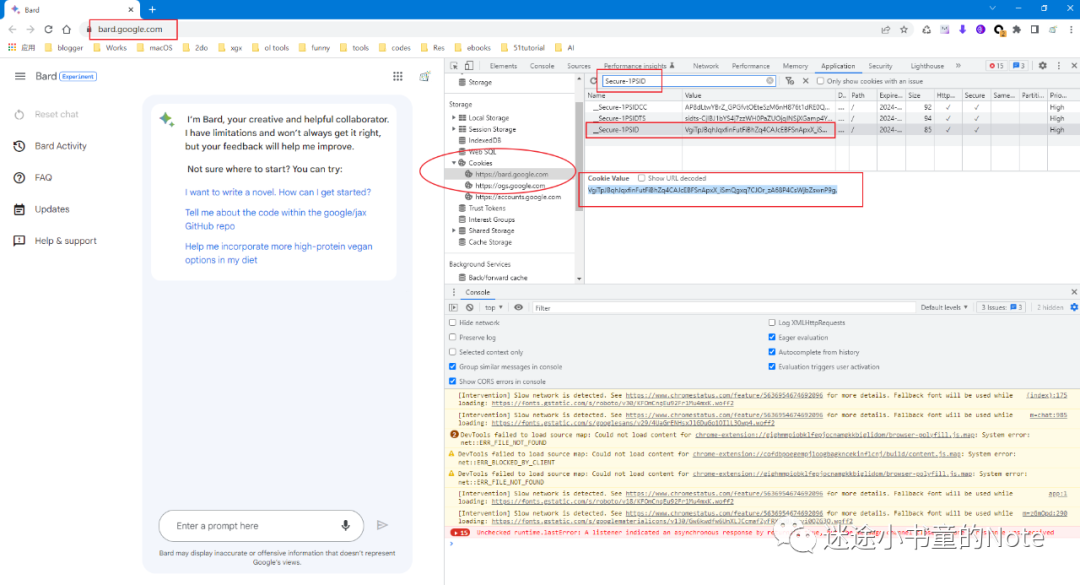The image size is (1080, 585).
Task: Select https://bard.google.com under Cookies
Action: pos(512,174)
